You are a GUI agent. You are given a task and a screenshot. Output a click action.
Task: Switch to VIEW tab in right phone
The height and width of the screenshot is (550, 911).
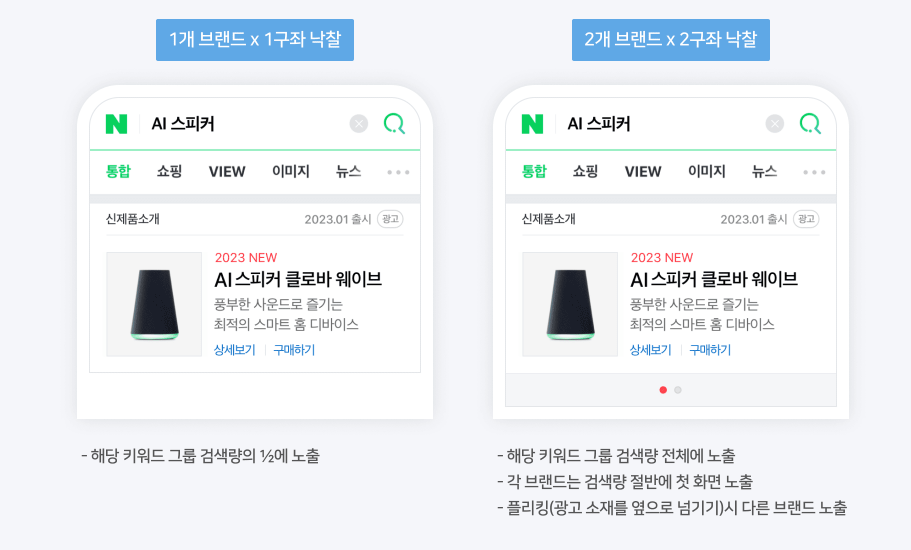tap(643, 171)
